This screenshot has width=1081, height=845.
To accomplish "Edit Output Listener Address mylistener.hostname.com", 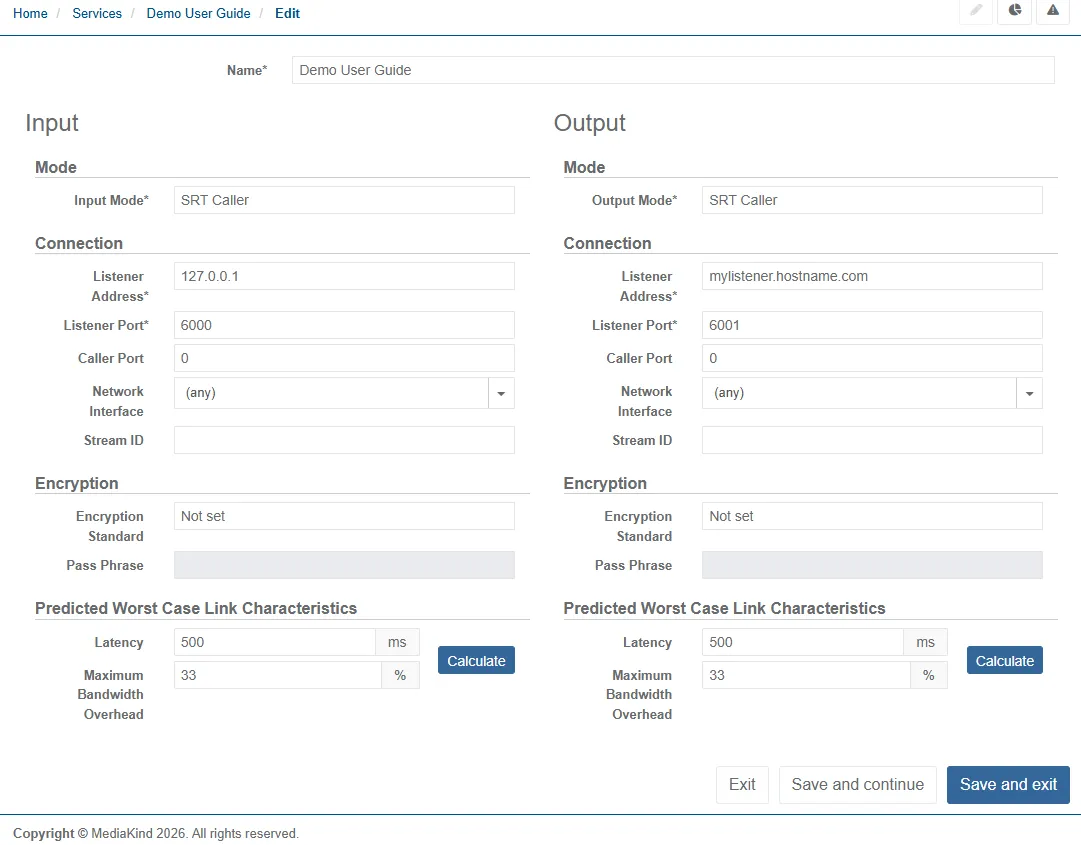I will pyautogui.click(x=872, y=276).
